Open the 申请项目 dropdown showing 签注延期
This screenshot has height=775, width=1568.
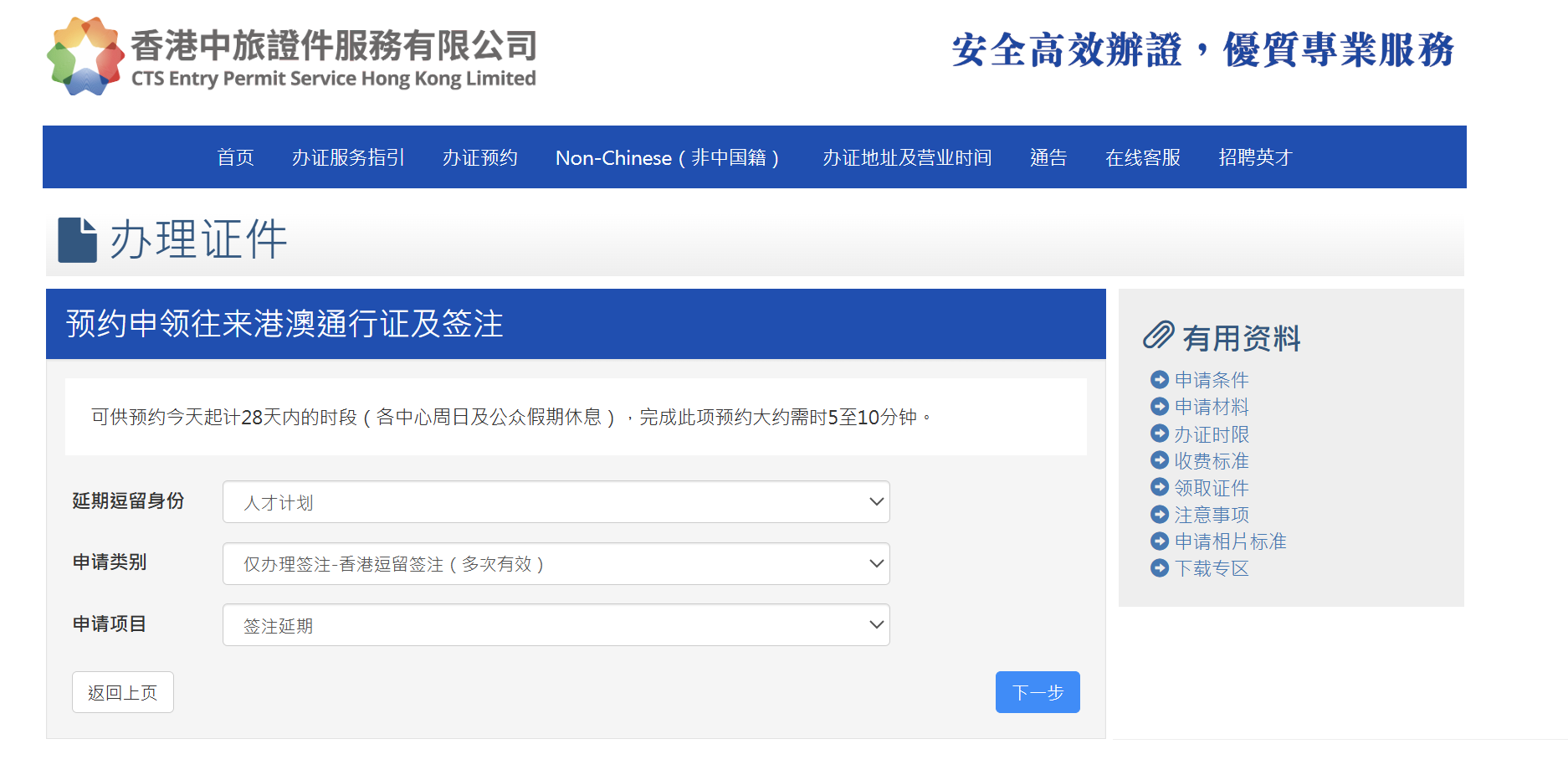(556, 625)
